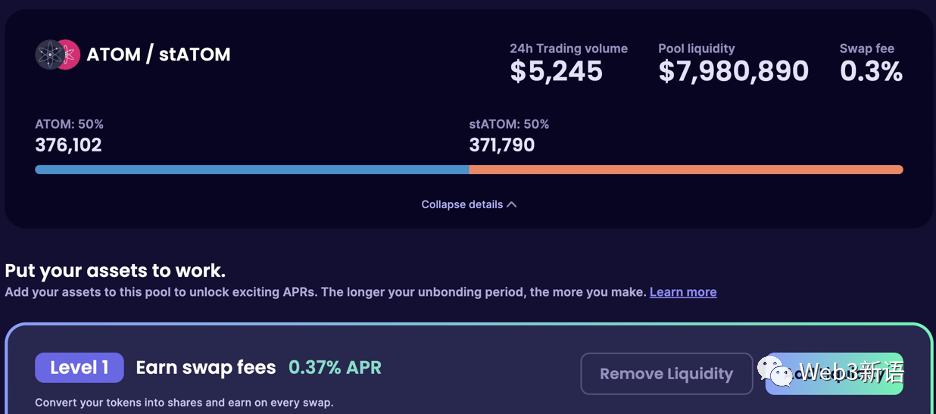Click the Swap fee value 0.3%
This screenshot has height=414, width=936.
coord(871,71)
